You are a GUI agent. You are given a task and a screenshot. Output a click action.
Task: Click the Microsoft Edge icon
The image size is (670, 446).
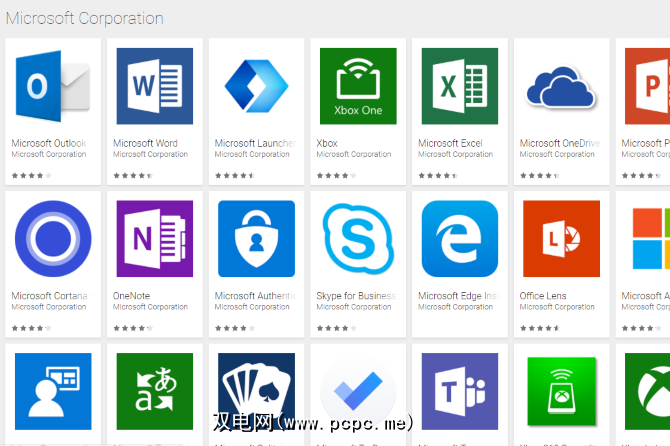[x=460, y=239]
